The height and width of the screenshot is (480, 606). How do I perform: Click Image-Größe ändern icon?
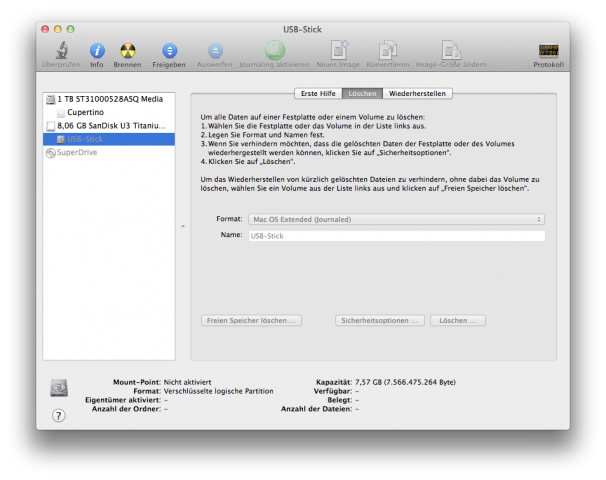[451, 50]
